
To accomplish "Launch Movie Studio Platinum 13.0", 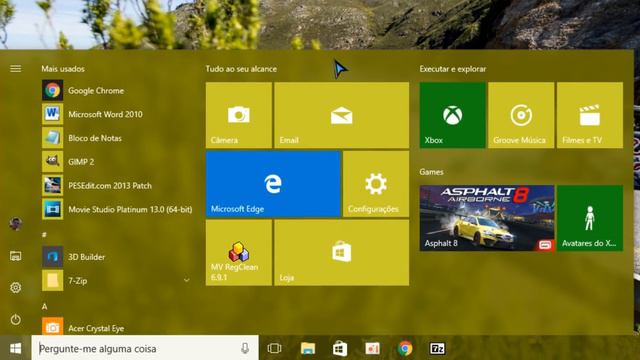I will click(x=117, y=209).
